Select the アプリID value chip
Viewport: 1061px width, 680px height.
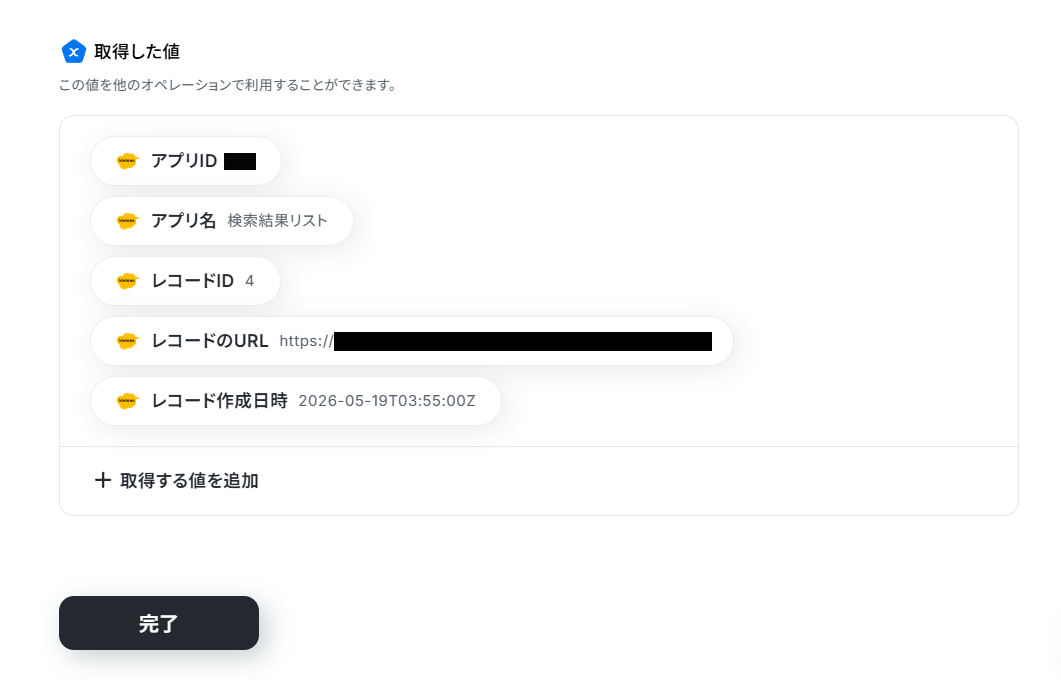185,161
